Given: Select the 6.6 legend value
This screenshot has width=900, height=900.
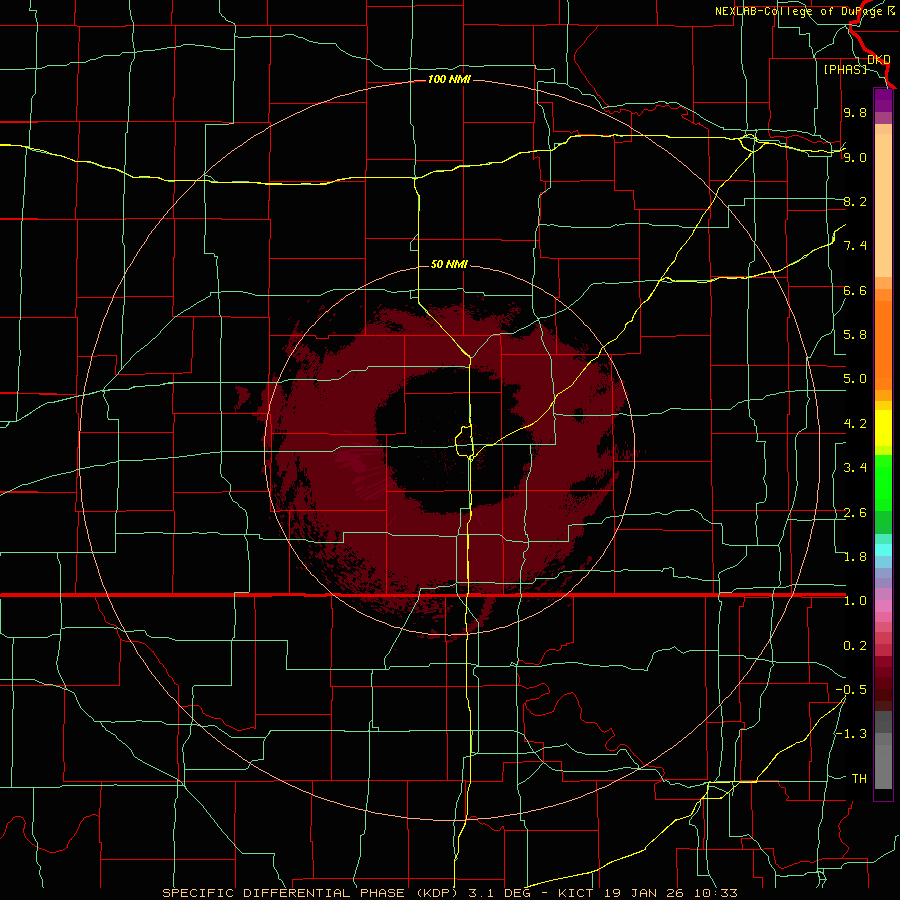Looking at the screenshot, I should click(855, 290).
